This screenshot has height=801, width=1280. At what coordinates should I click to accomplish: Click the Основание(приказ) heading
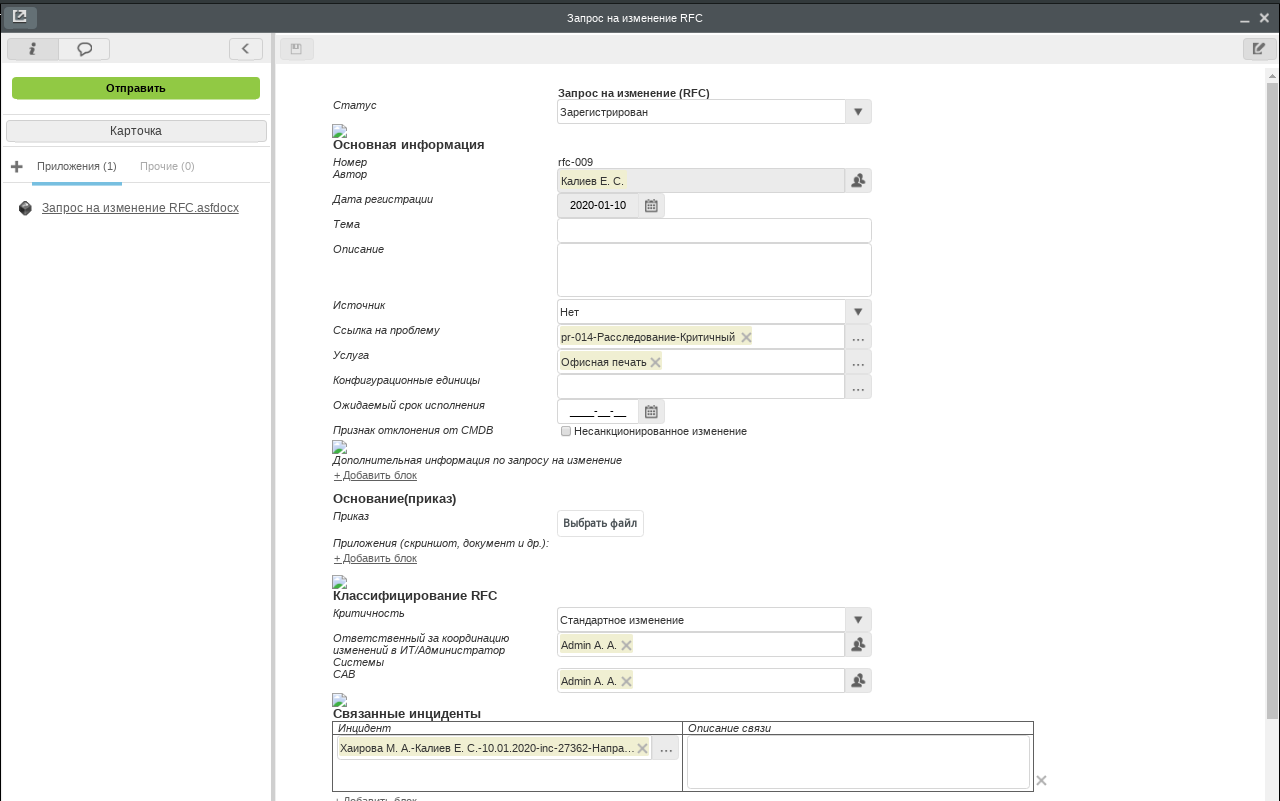394,498
